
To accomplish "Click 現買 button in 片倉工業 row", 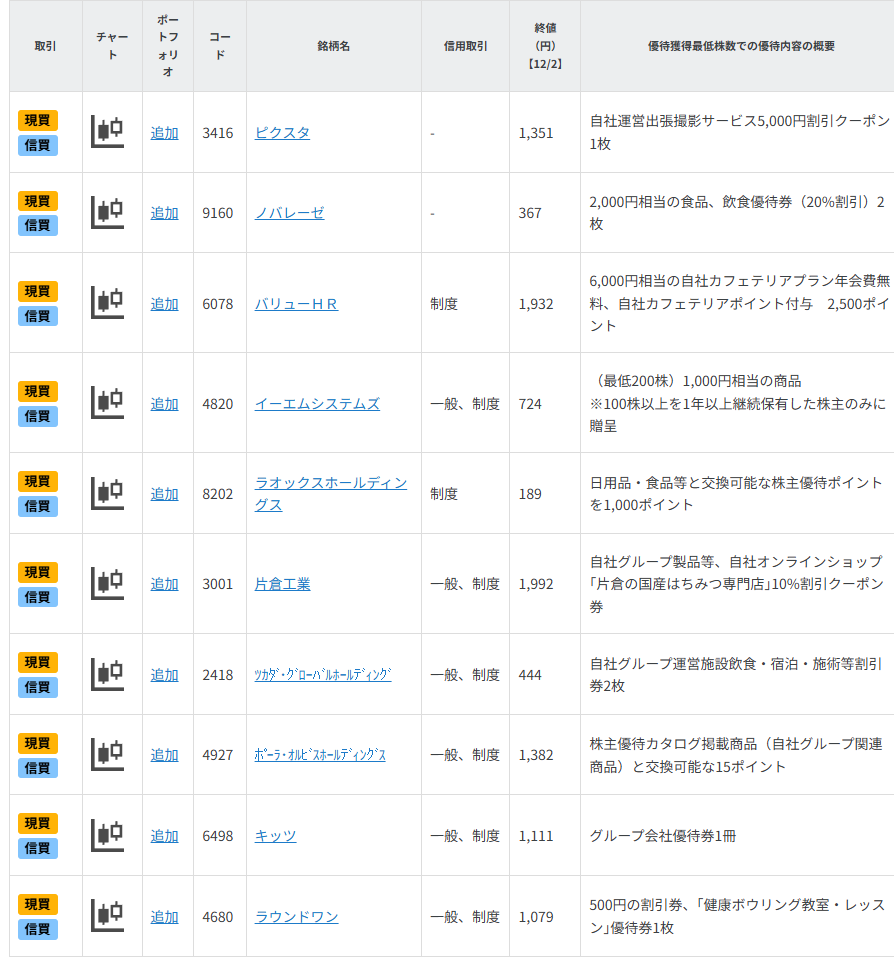I will tap(38, 572).
